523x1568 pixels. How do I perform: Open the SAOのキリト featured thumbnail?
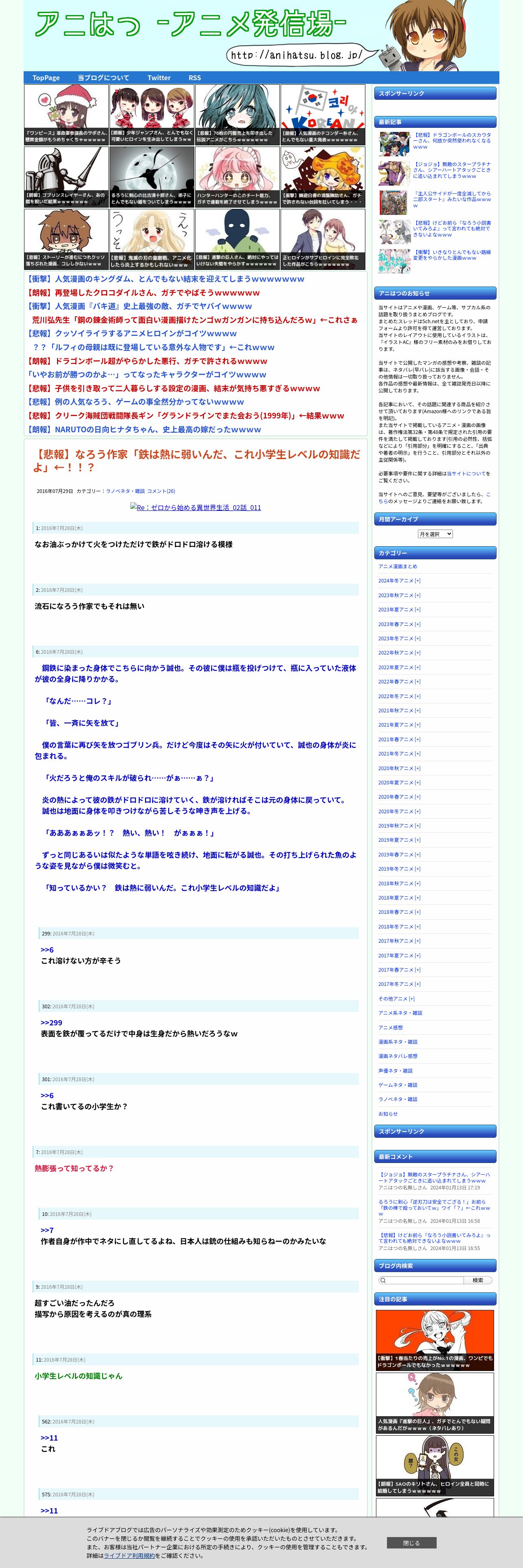(x=435, y=1466)
